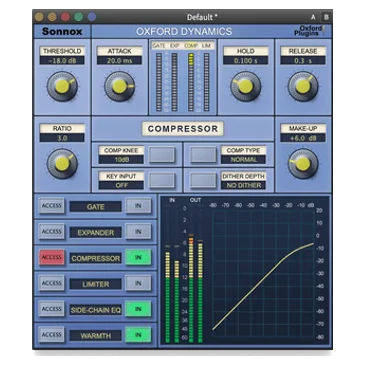Click the Oxford Plugins logo
Image resolution: width=365 pixels, height=365 pixels.
click(x=308, y=31)
